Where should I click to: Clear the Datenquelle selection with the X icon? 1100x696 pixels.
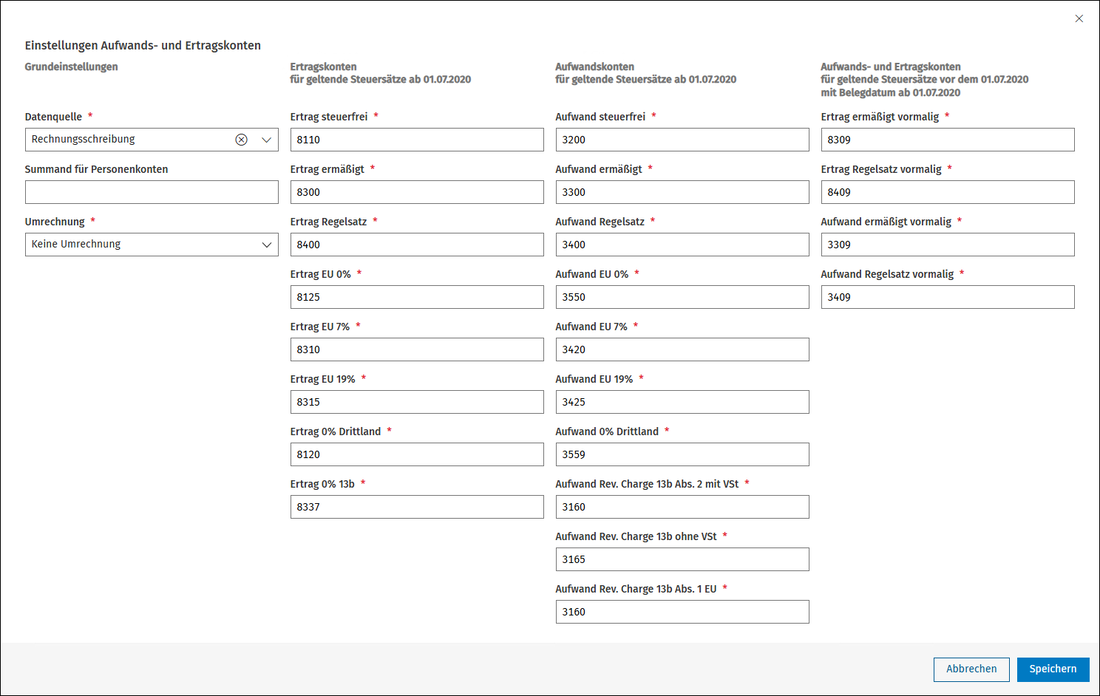[x=241, y=140]
